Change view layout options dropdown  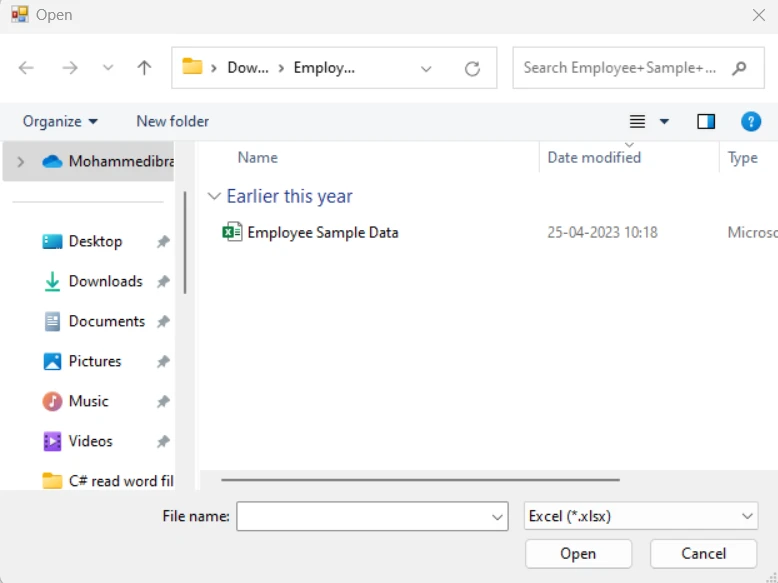click(664, 121)
